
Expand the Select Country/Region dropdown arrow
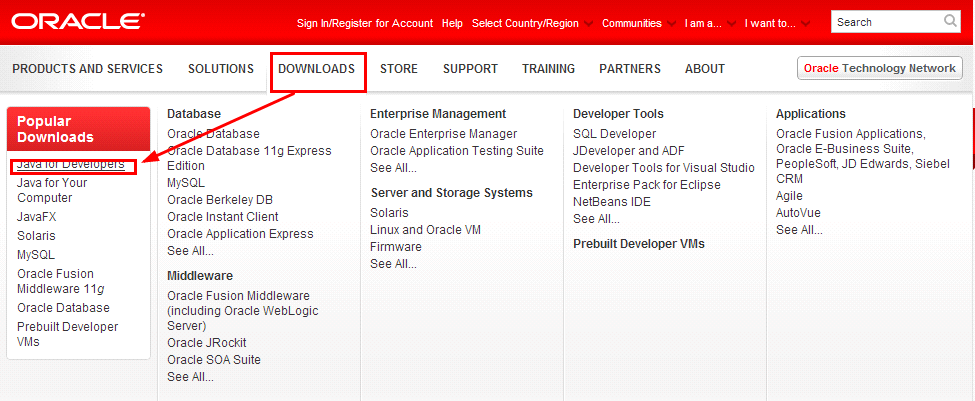(589, 24)
